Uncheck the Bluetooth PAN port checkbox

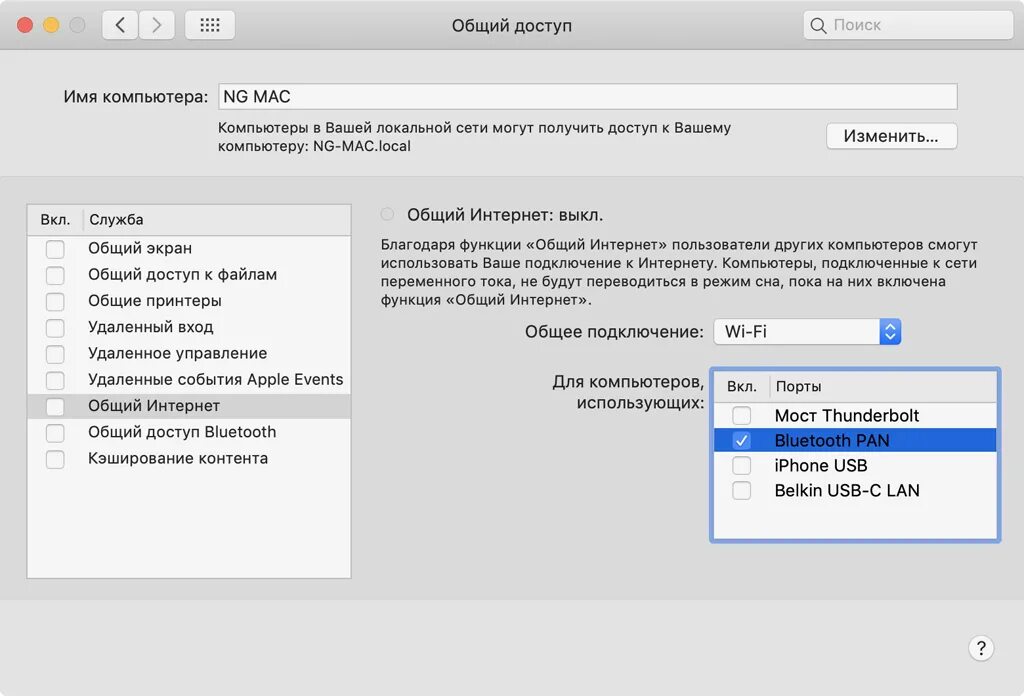pyautogui.click(x=741, y=441)
